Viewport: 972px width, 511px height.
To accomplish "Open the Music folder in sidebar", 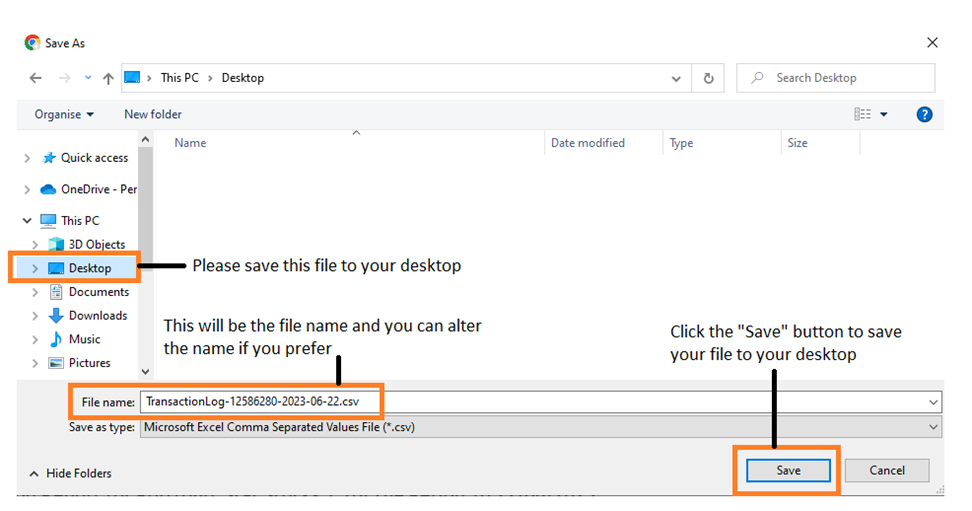I will coord(84,339).
